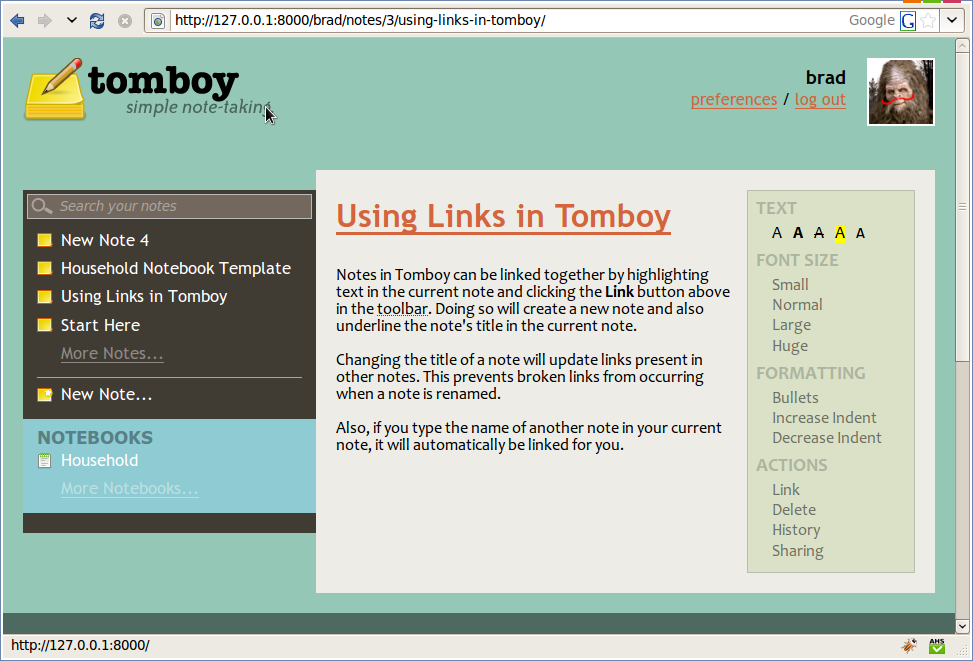Screen dimensions: 973x661
Task: Click scrollbar up arrow
Action: pos(962,45)
